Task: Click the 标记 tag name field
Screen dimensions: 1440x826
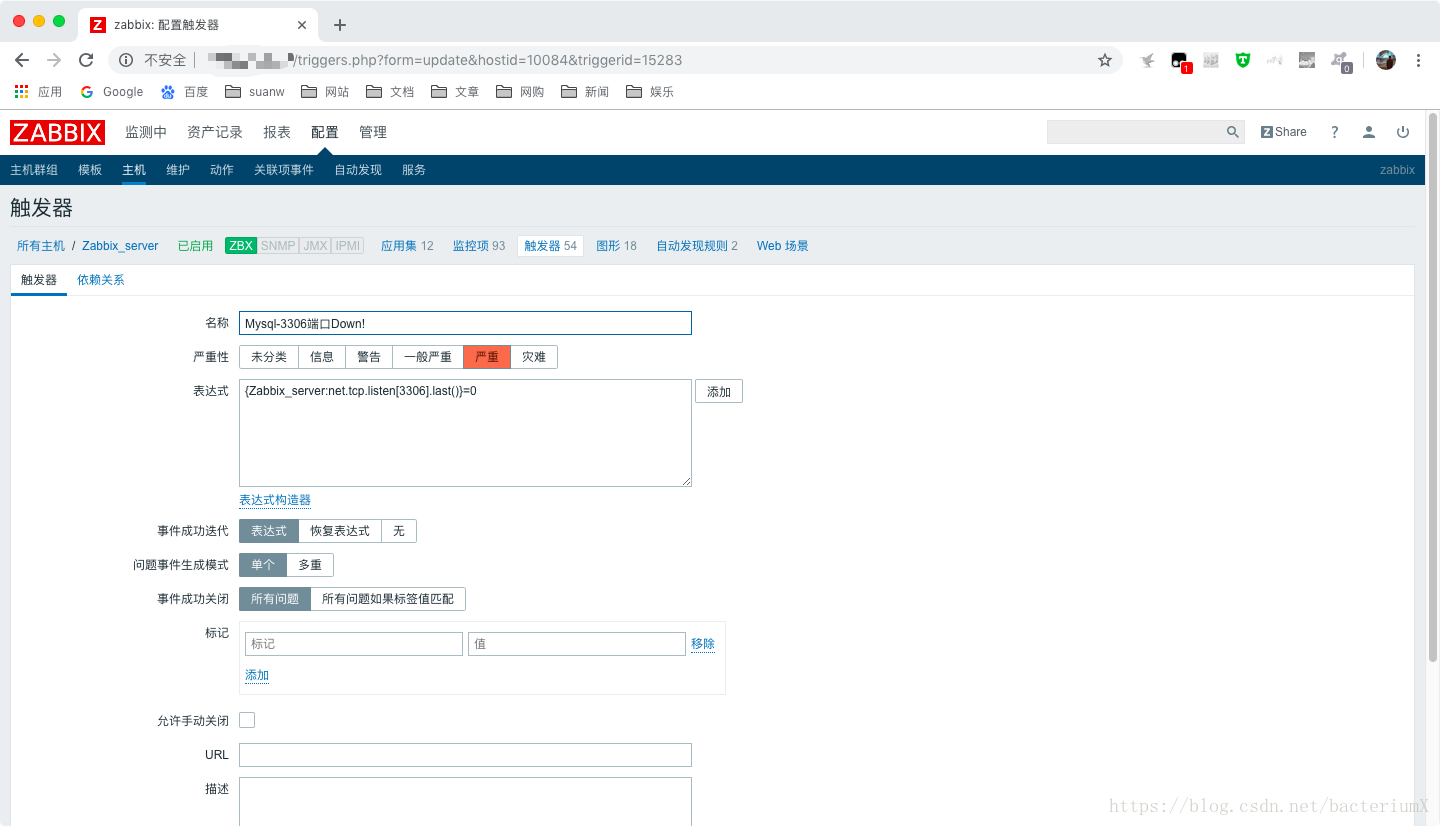Action: pos(354,644)
